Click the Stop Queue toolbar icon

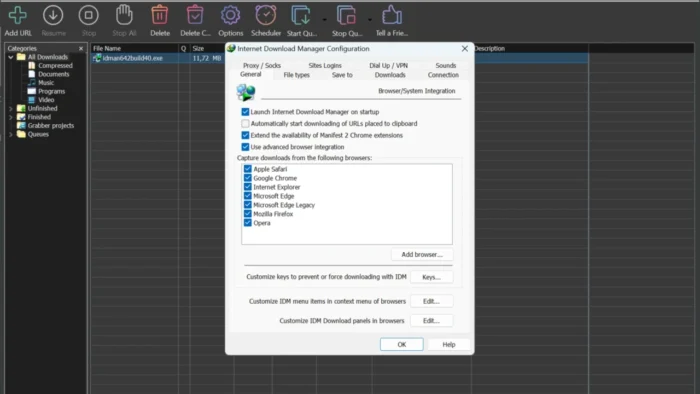tap(346, 15)
